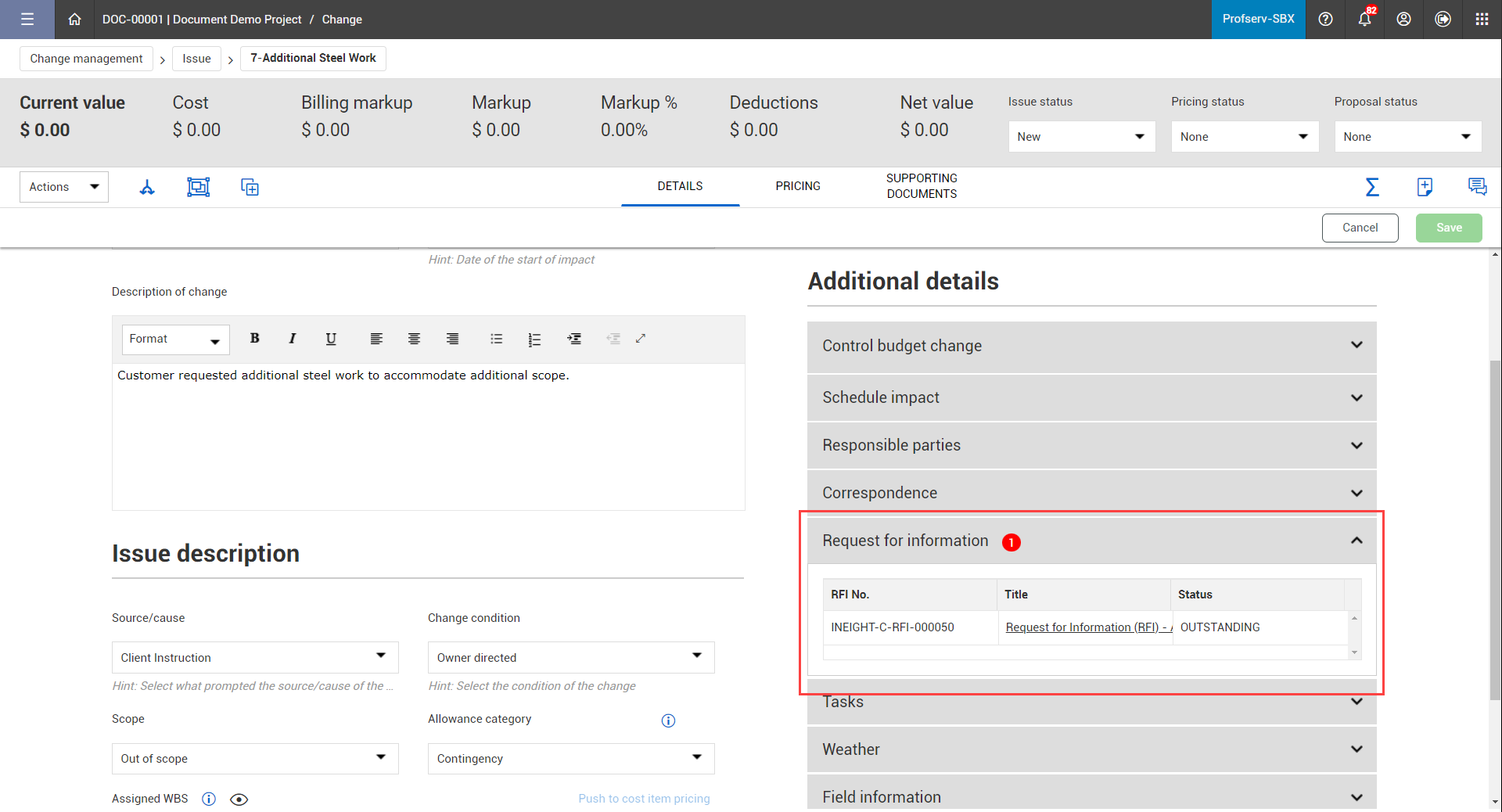The width and height of the screenshot is (1502, 812).
Task: Toggle Underline text formatting
Action: (x=331, y=339)
